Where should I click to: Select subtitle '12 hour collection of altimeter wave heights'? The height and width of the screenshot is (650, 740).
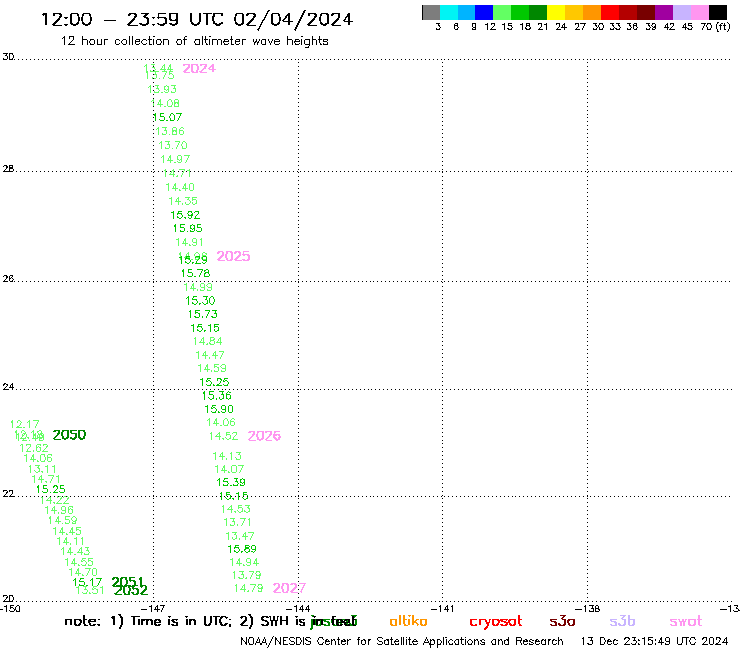pyautogui.click(x=194, y=41)
